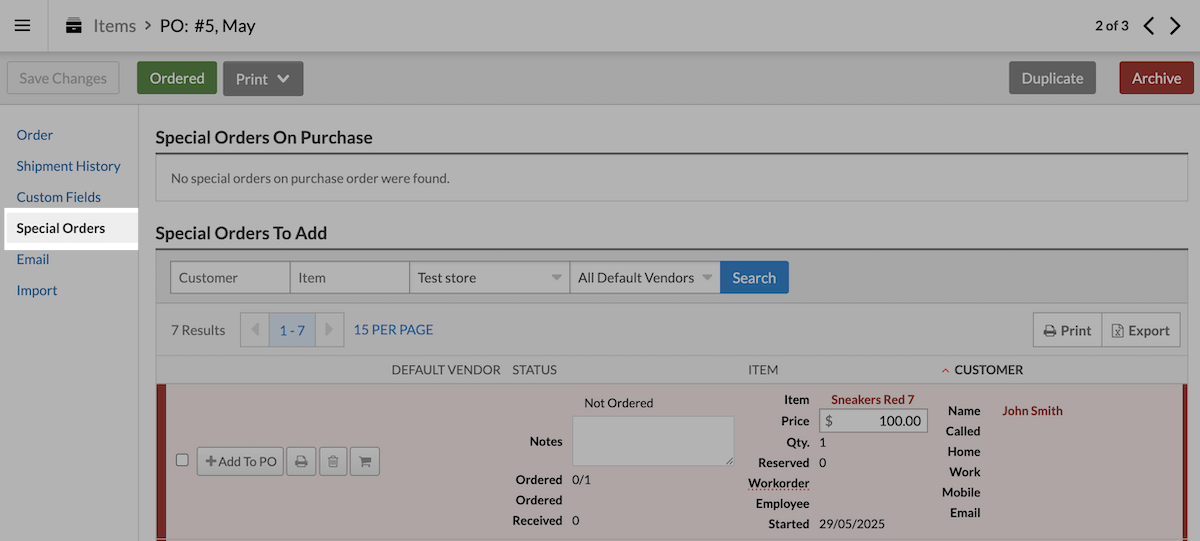
Task: Click the shopping cart icon button
Action: pos(365,461)
